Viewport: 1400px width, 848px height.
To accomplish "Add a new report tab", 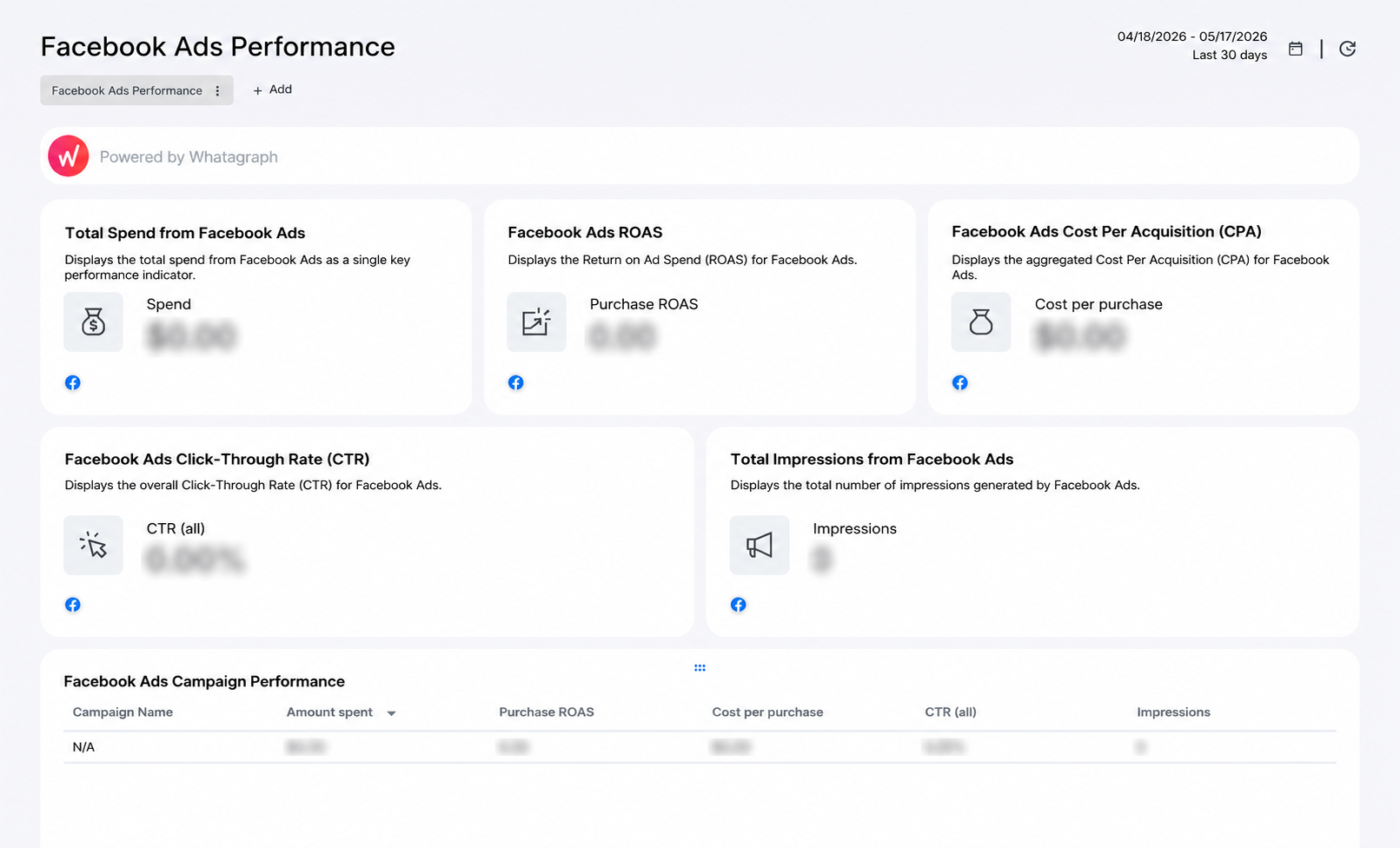I will tap(272, 89).
